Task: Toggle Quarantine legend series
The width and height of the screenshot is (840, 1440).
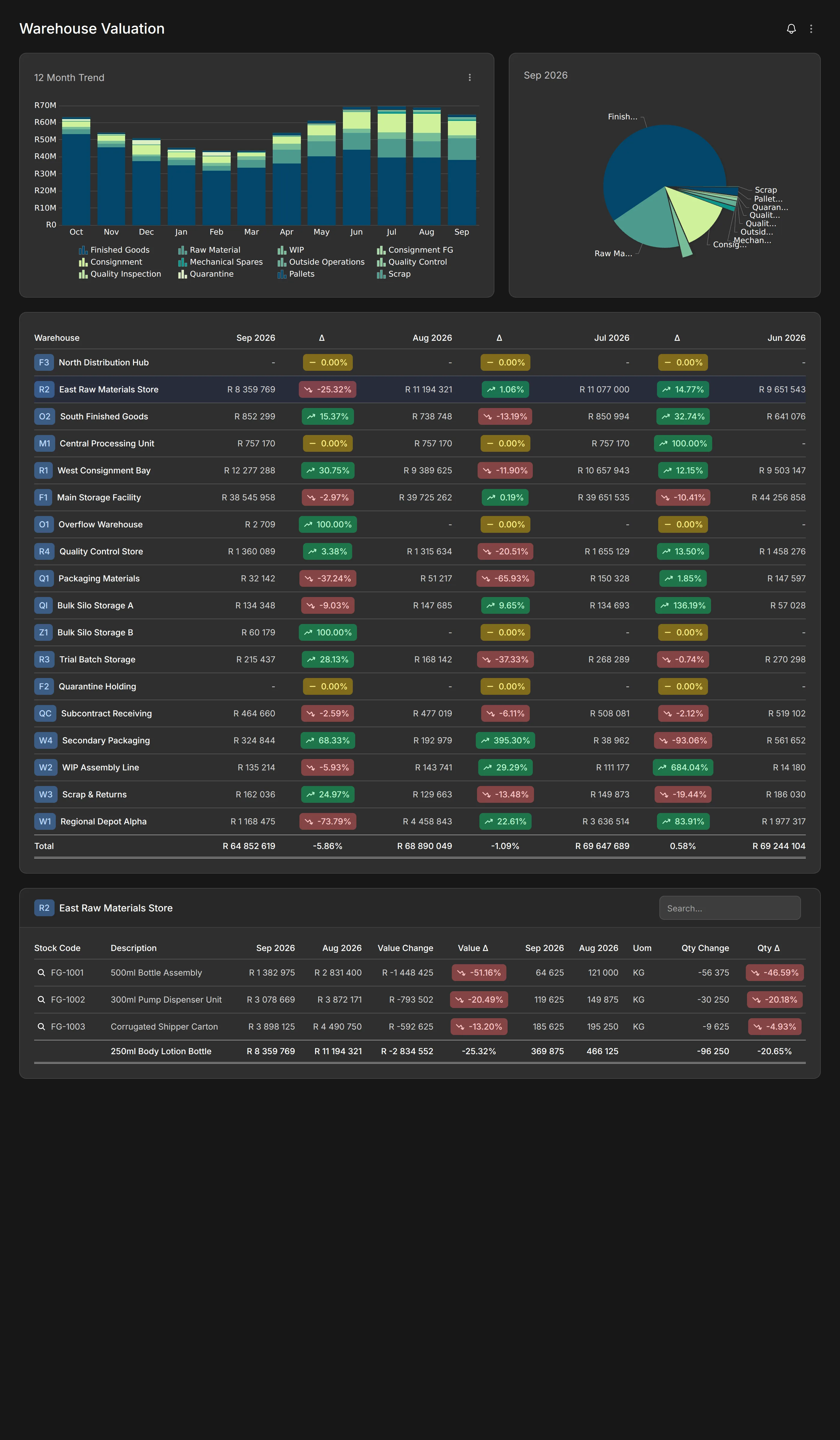Action: (x=206, y=274)
